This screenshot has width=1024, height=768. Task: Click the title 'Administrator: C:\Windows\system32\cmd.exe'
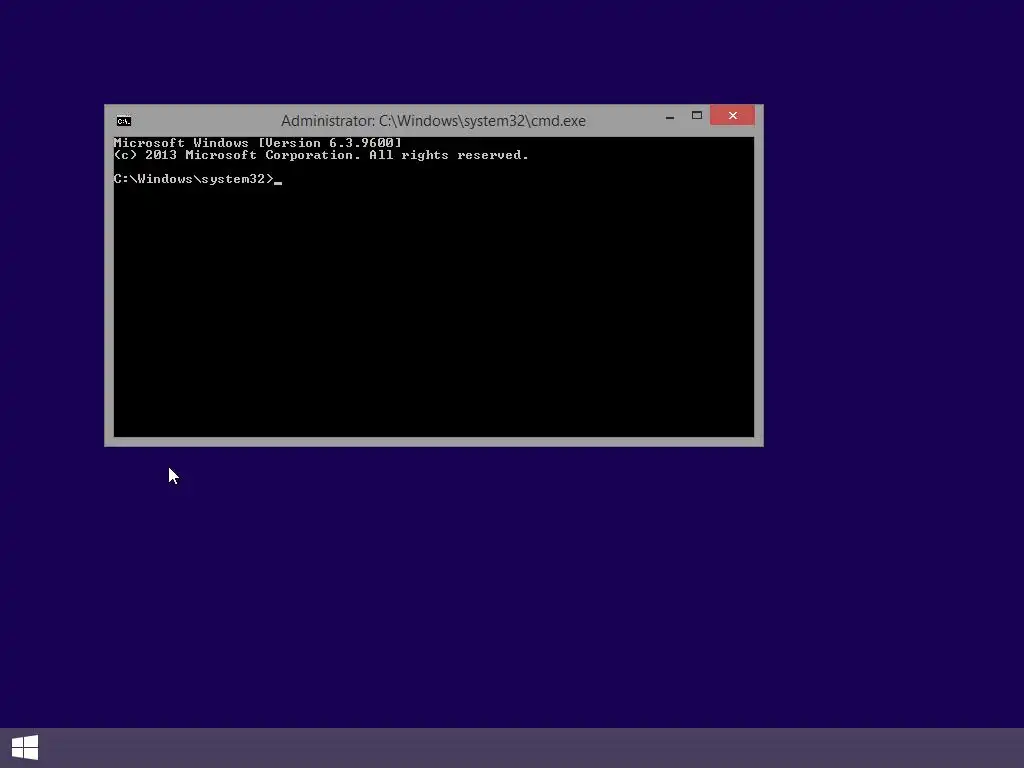pyautogui.click(x=433, y=121)
